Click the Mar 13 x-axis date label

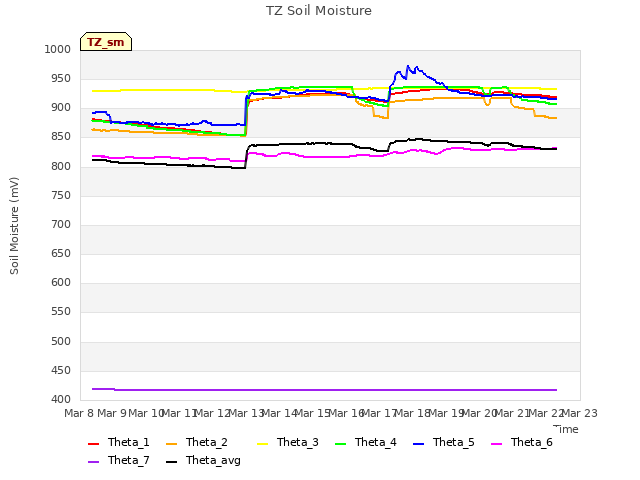[x=246, y=413]
